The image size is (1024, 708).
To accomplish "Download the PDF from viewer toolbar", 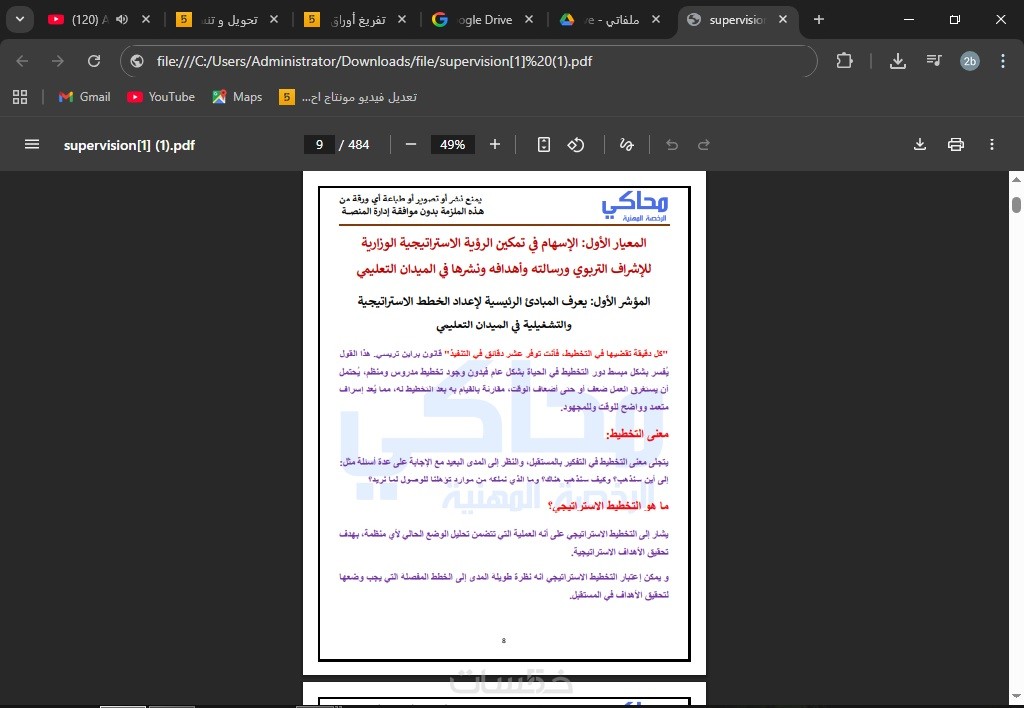I will [920, 144].
